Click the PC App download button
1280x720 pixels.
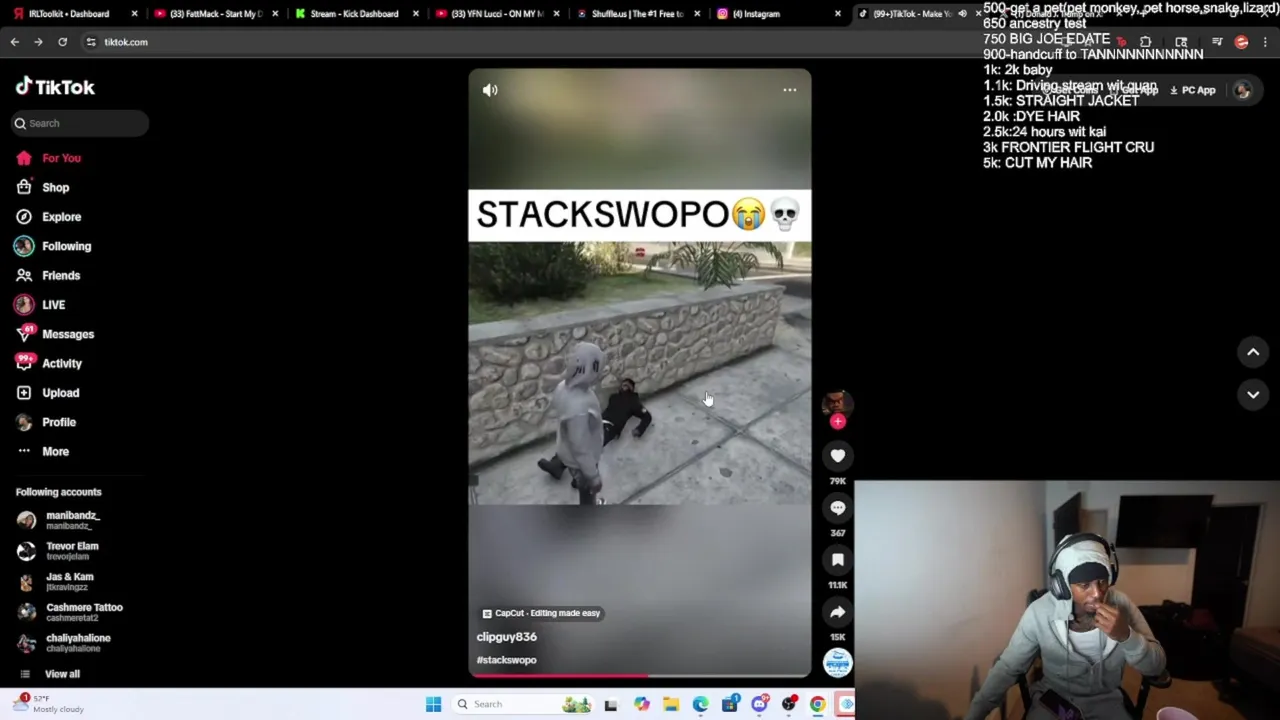point(1193,91)
